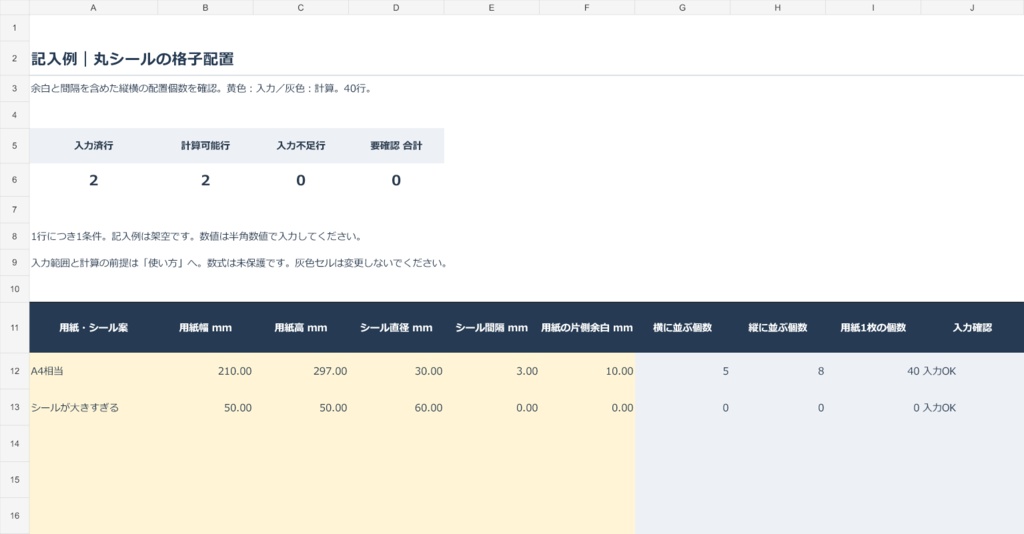
Task: Click 入力済行 summary label
Action: tap(93, 146)
